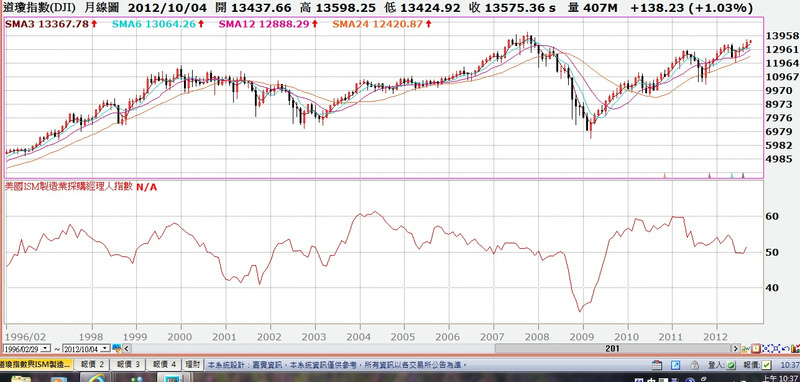Switch to the 報價 3 tab
The width and height of the screenshot is (800, 382).
pos(128,365)
